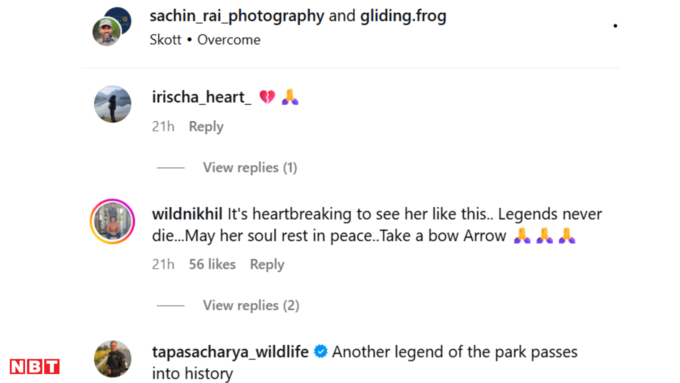Open tapasacharya_wildlife username link
680x383 pixels.
coord(230,352)
